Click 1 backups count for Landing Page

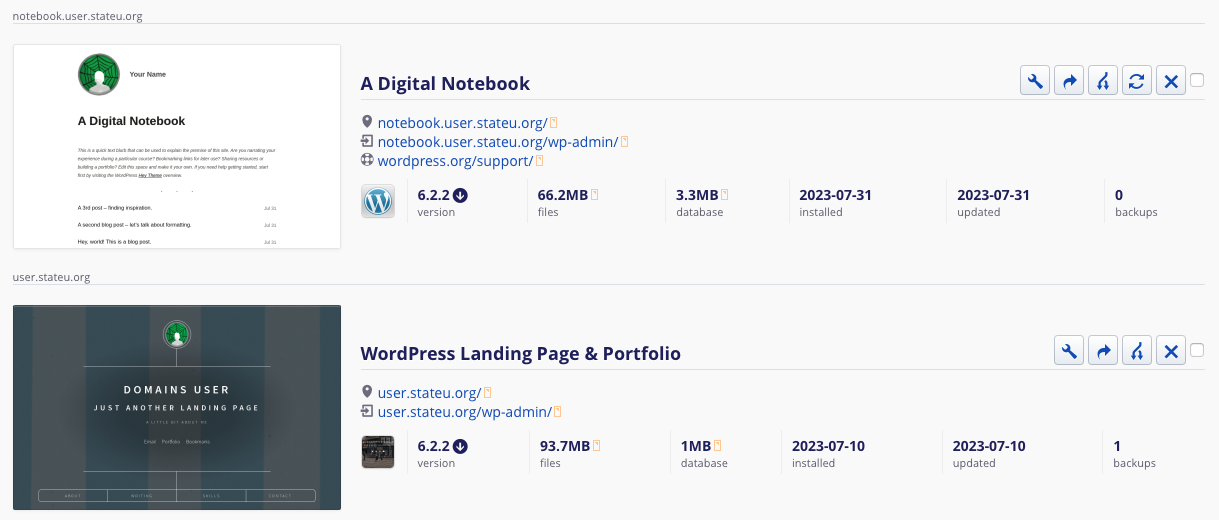click(1117, 446)
